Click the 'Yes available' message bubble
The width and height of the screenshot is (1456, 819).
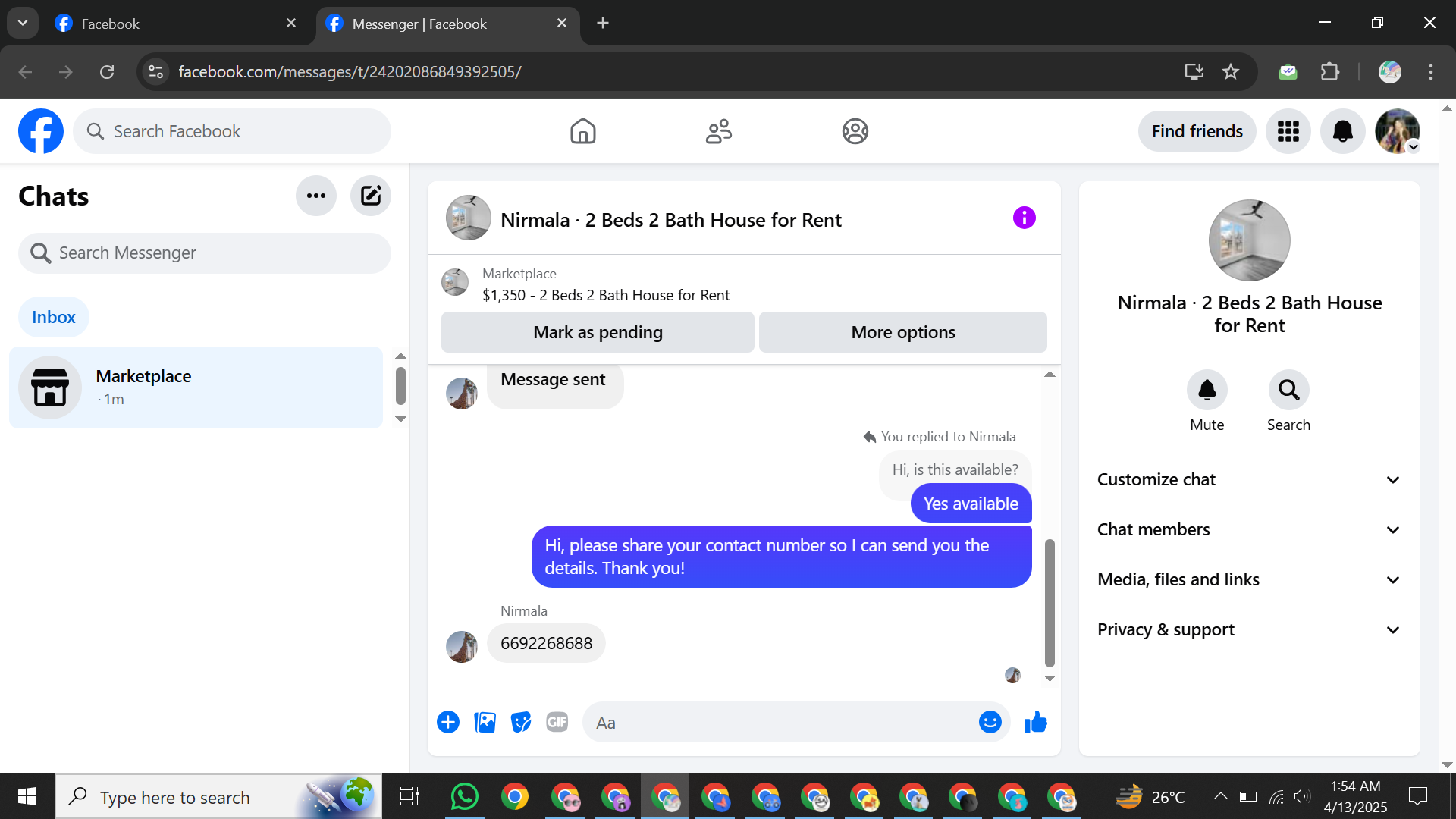pyautogui.click(x=971, y=504)
